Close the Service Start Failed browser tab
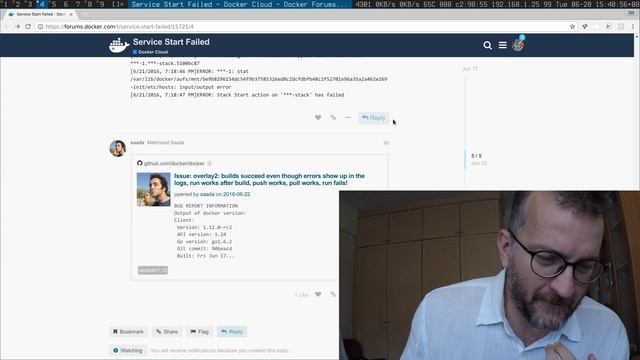640x360 pixels. [x=71, y=14]
